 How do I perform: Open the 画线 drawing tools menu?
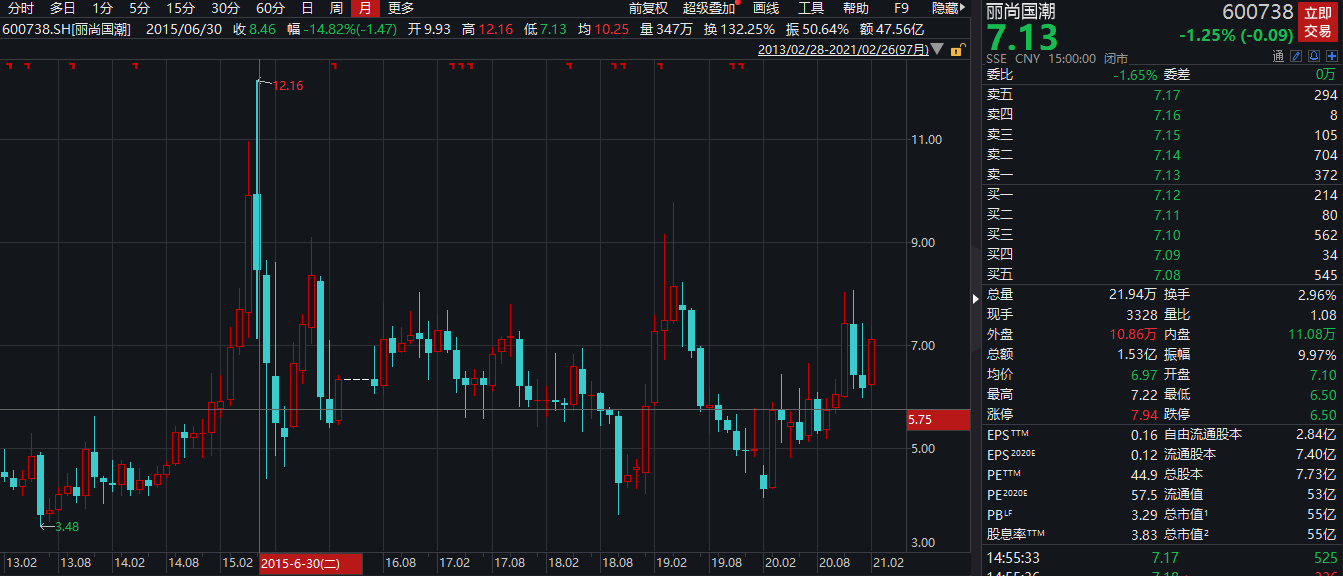point(766,8)
